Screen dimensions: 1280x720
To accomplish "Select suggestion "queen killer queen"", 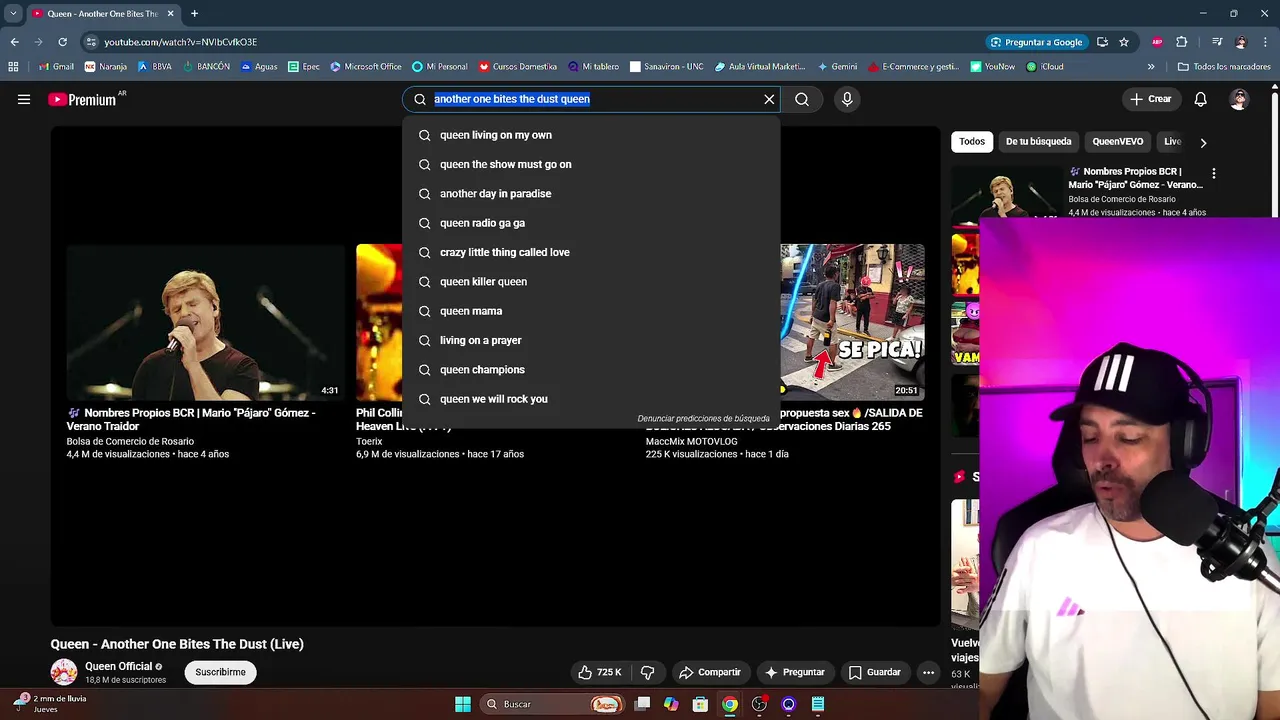I will pos(591,281).
